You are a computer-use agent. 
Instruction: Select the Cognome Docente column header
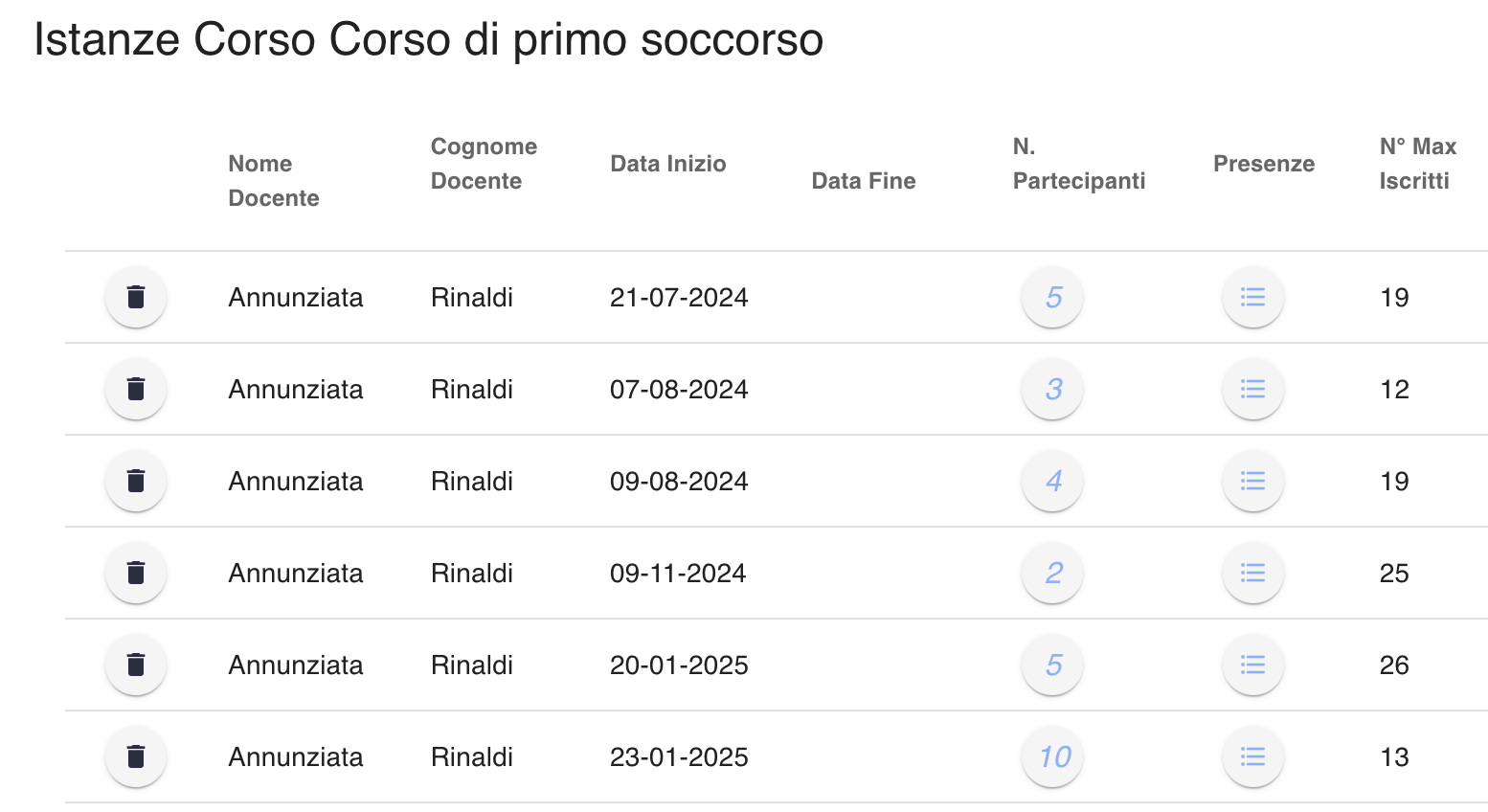click(x=484, y=164)
